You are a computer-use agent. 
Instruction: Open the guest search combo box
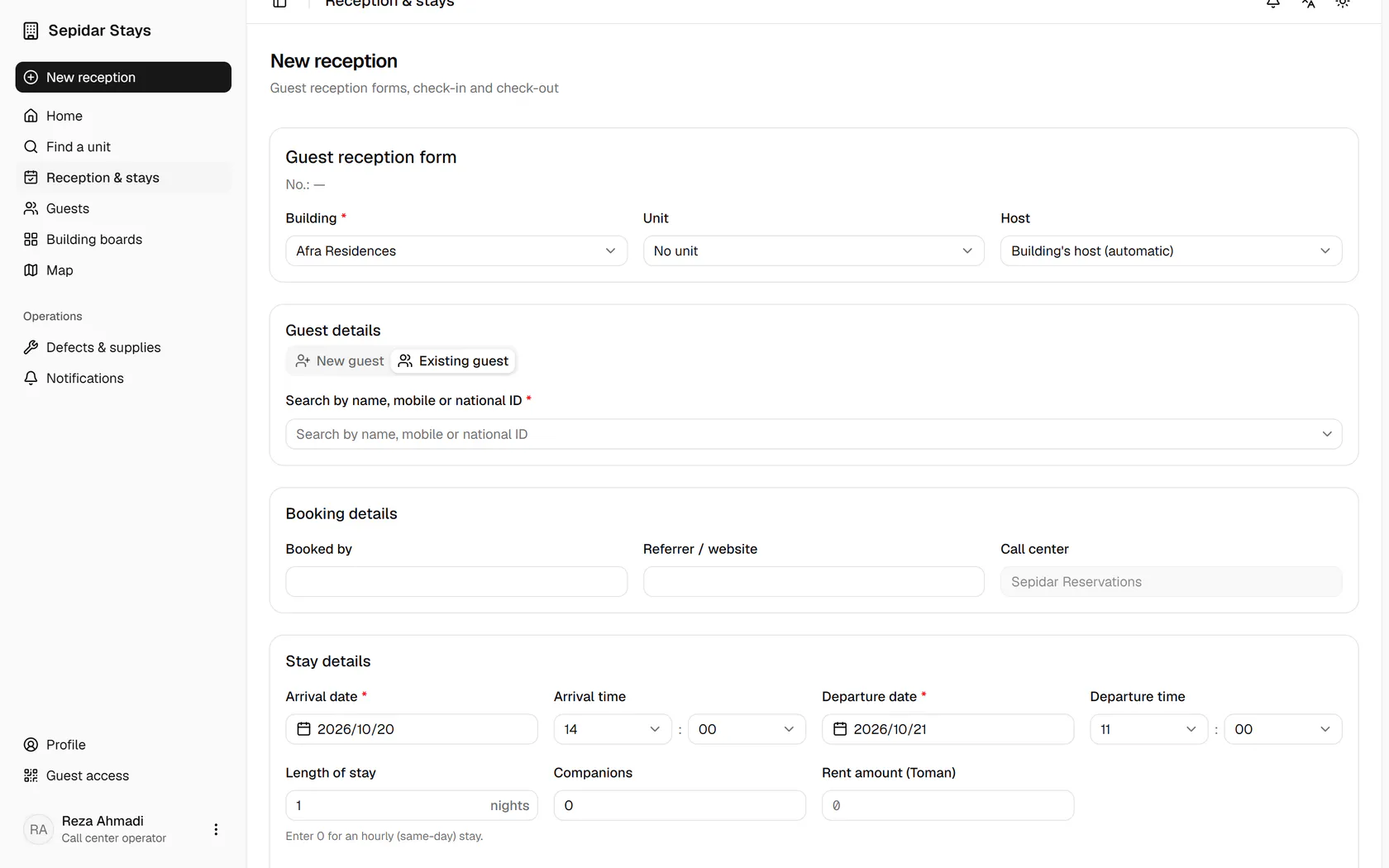814,434
